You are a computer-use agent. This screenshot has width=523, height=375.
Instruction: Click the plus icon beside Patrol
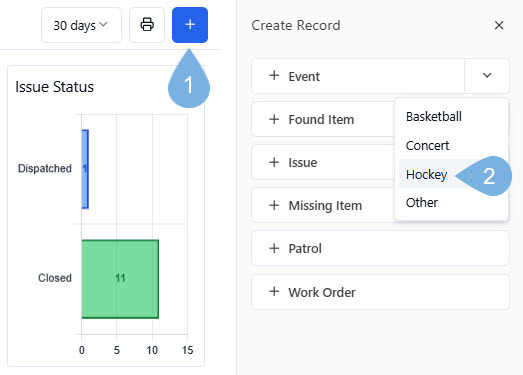coord(274,248)
